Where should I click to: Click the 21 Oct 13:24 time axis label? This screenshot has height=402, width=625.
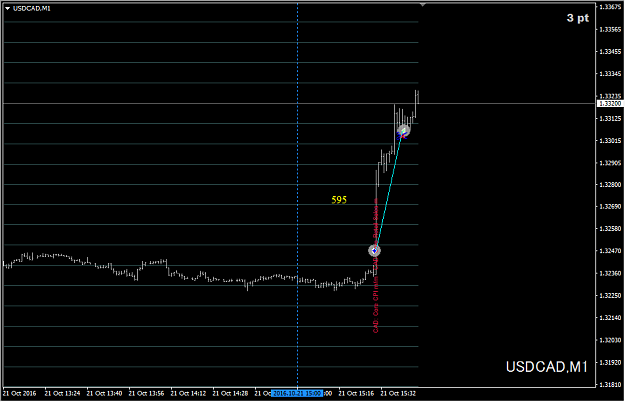click(62, 393)
